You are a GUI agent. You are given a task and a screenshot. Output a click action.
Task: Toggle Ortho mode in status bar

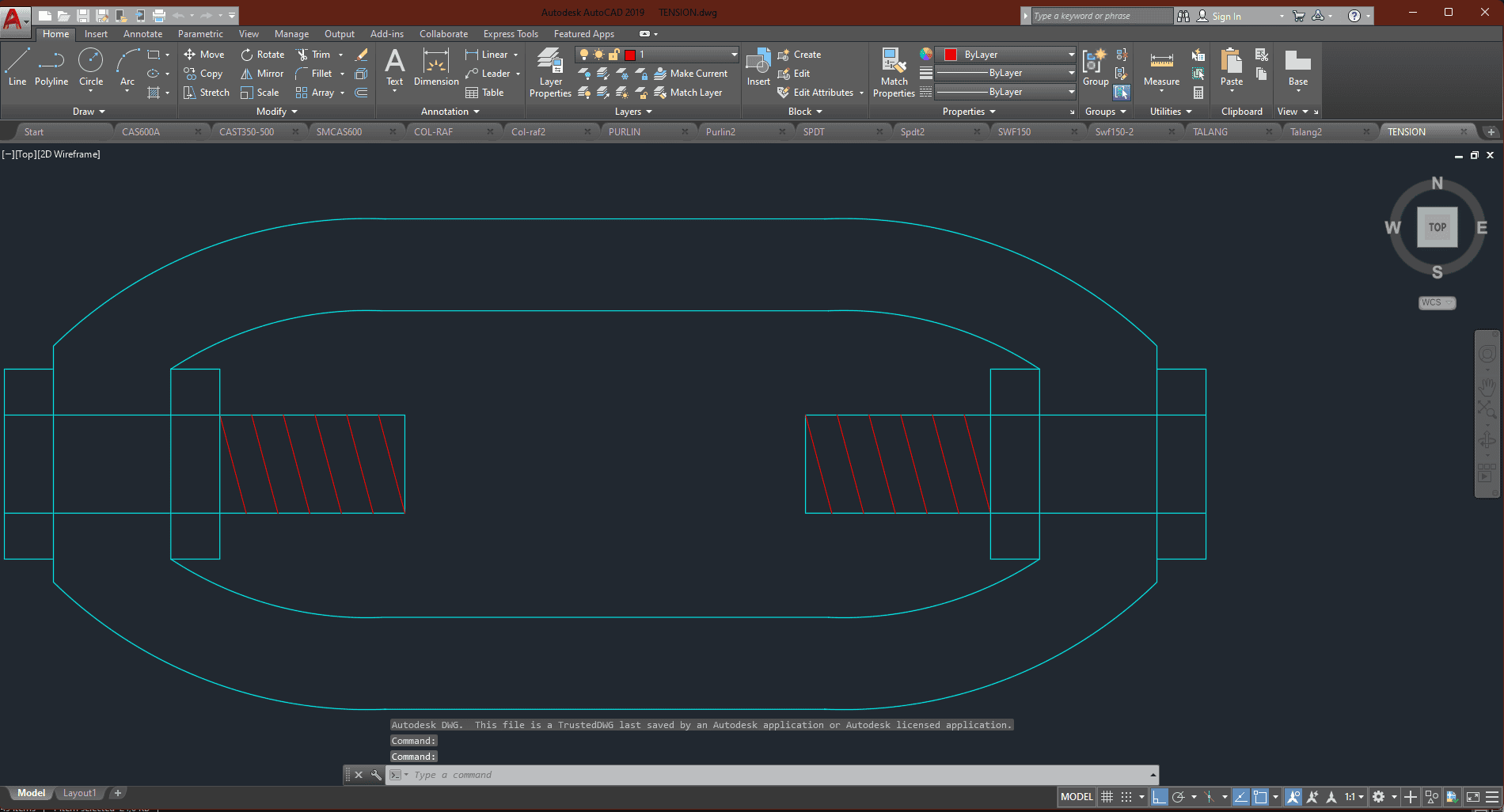1159,797
